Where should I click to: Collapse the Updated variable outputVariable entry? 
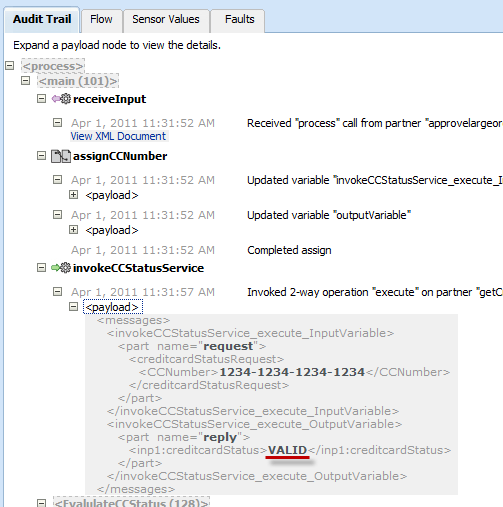pyautogui.click(x=57, y=215)
